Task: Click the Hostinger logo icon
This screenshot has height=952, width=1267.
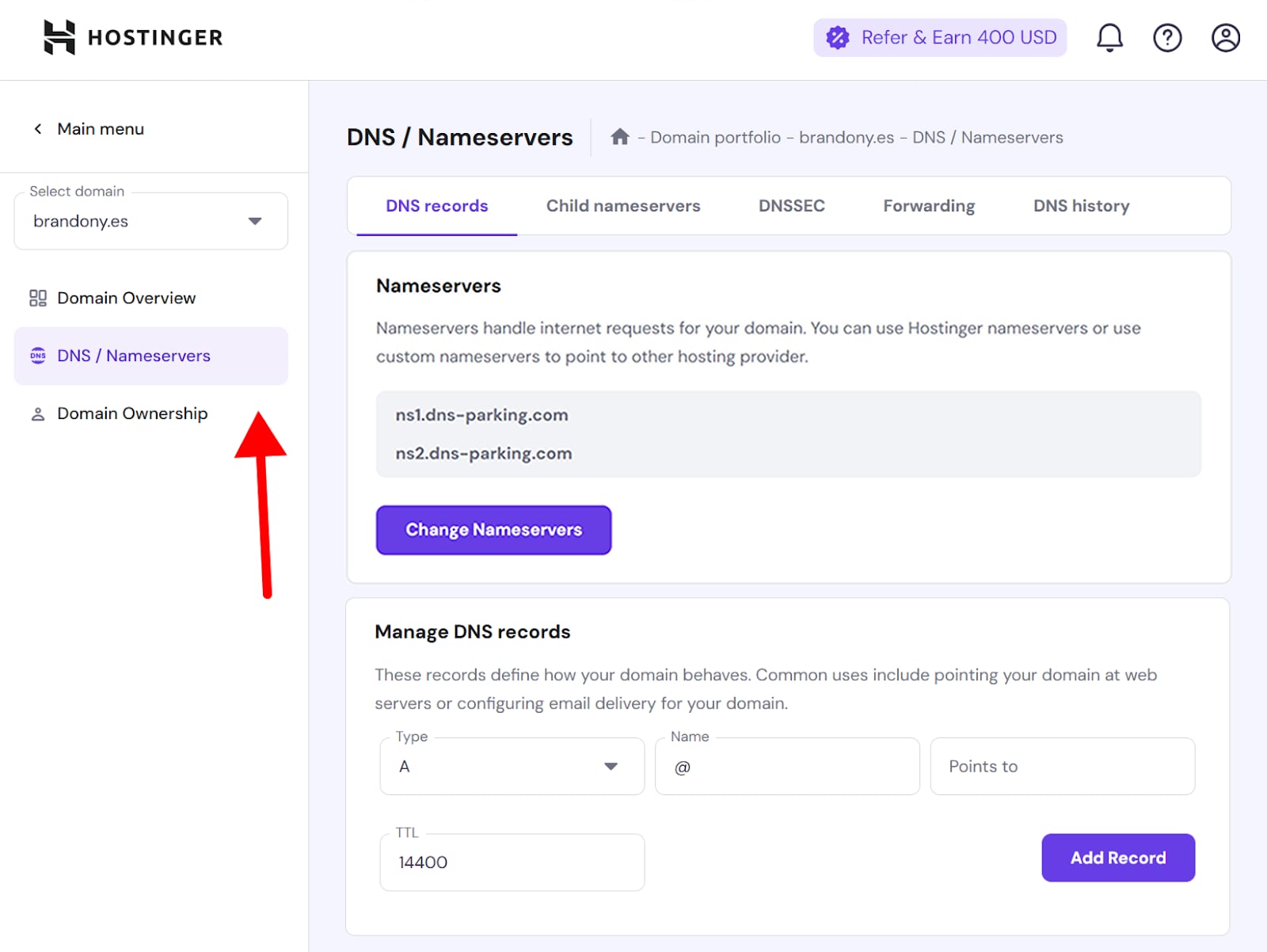Action: click(59, 37)
